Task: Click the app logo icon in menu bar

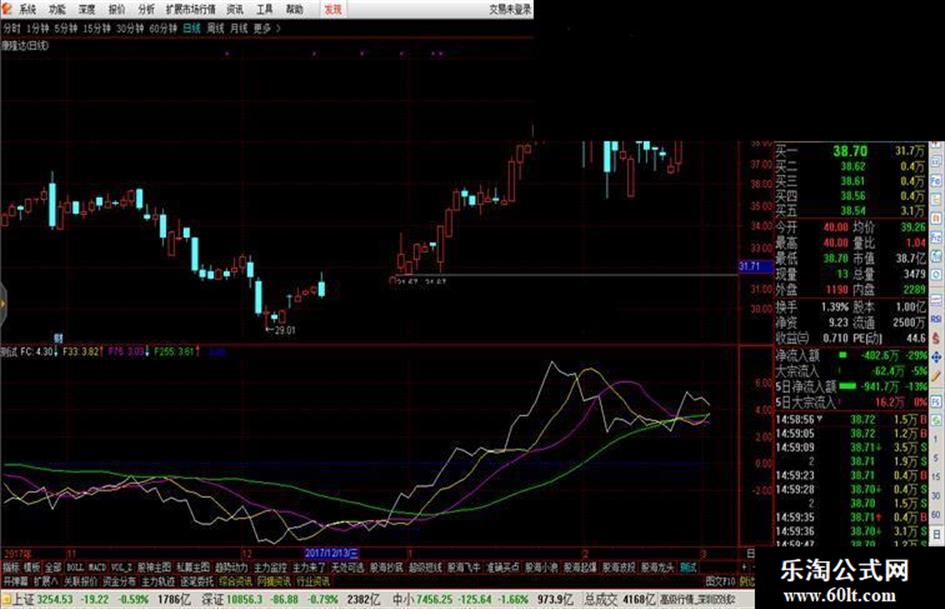Action: (x=6, y=8)
